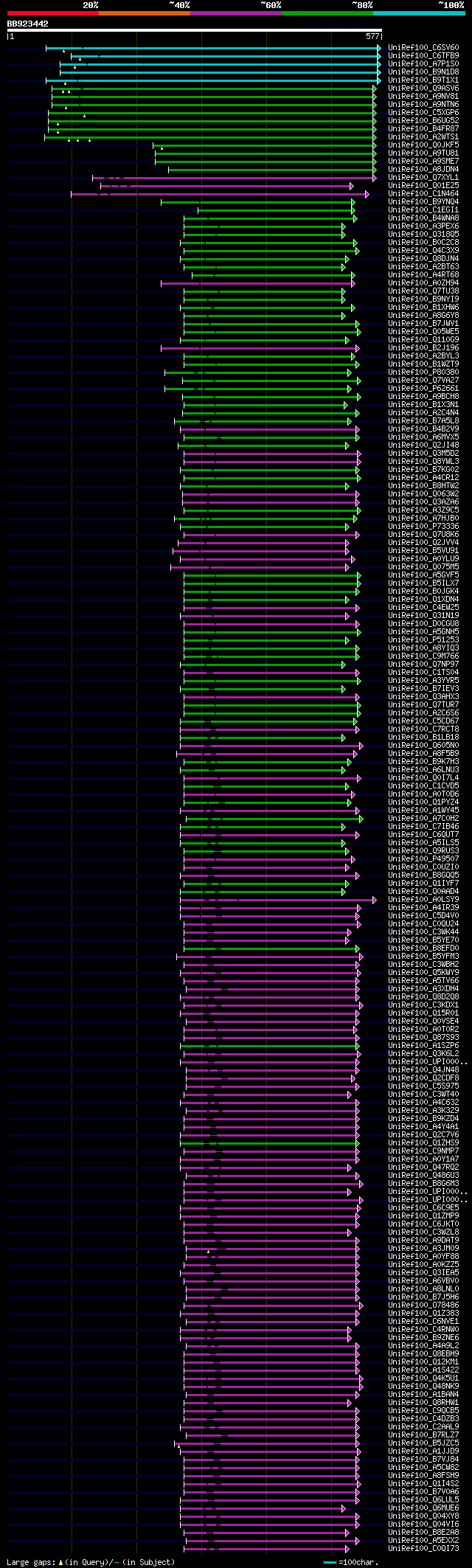Image resolution: width=472 pixels, height=1568 pixels.
Task: Select hit UniRef100_A0ZH94
Action: 423,283
